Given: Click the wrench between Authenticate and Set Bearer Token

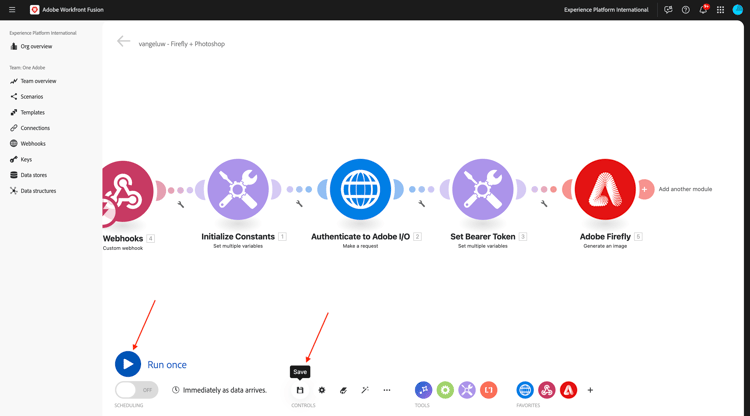Looking at the screenshot, I should (422, 204).
